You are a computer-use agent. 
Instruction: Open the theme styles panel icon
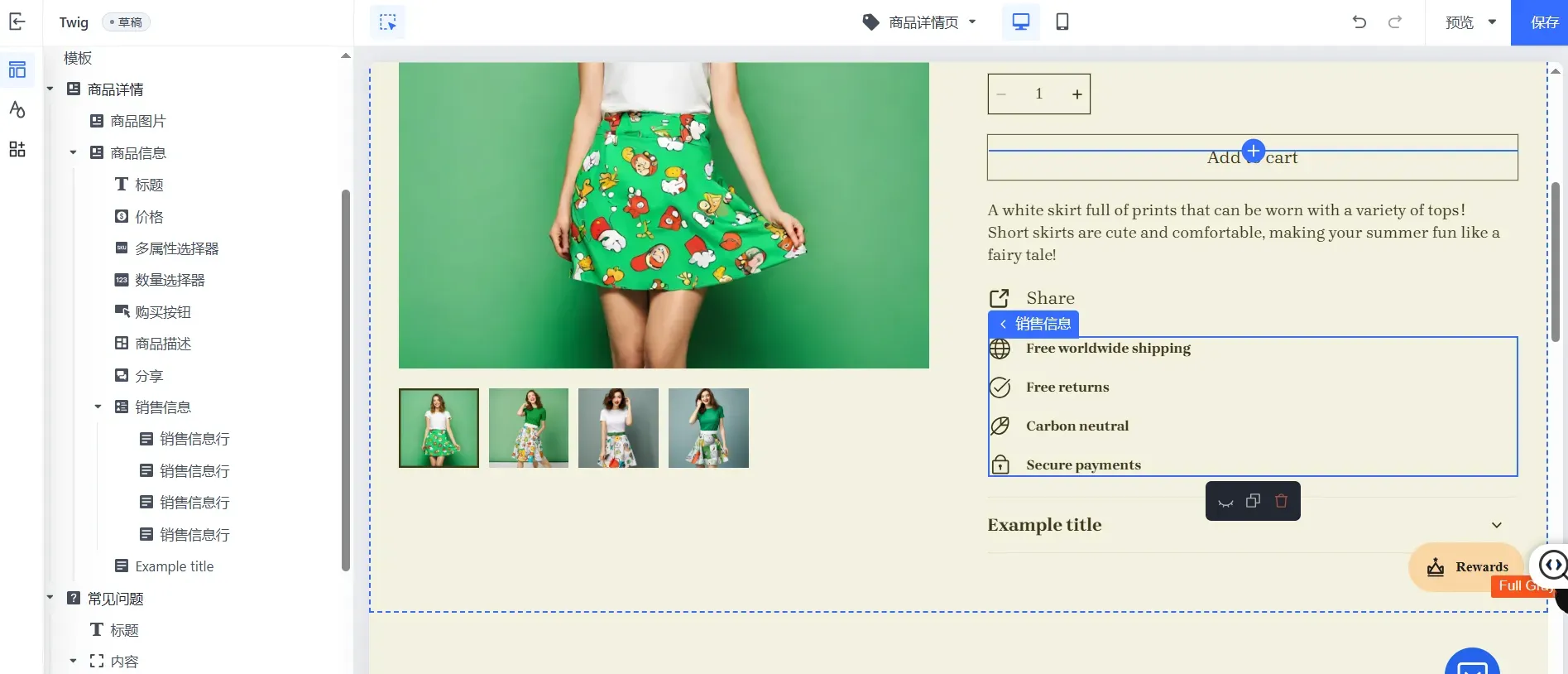coord(17,109)
